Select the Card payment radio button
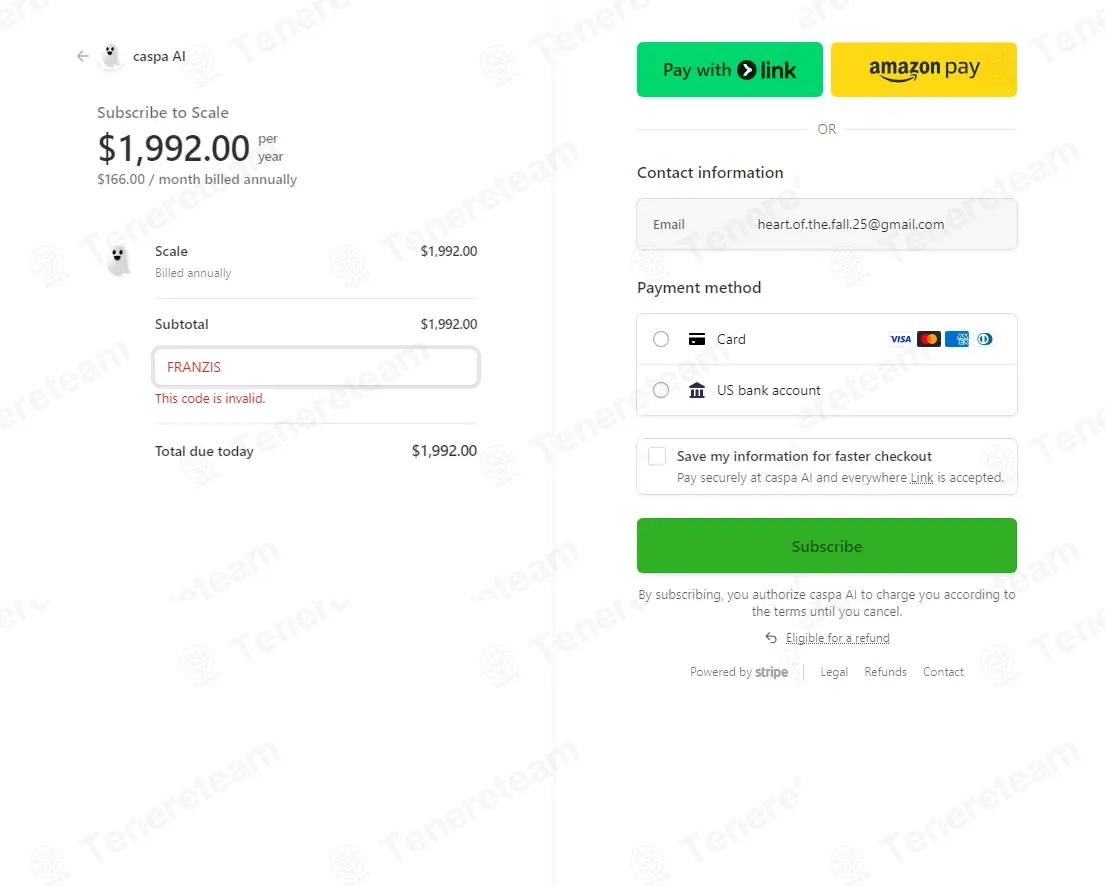The height and width of the screenshot is (886, 1105). [x=661, y=340]
